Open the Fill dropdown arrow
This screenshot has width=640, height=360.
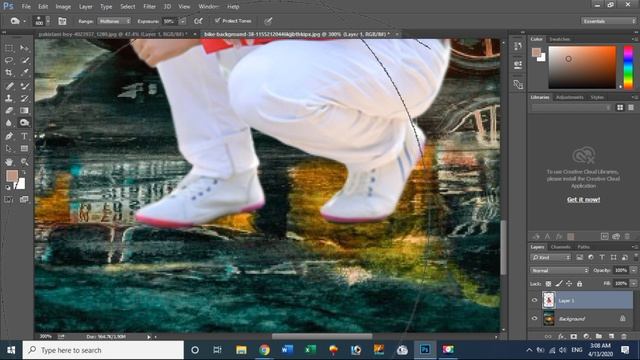633,283
